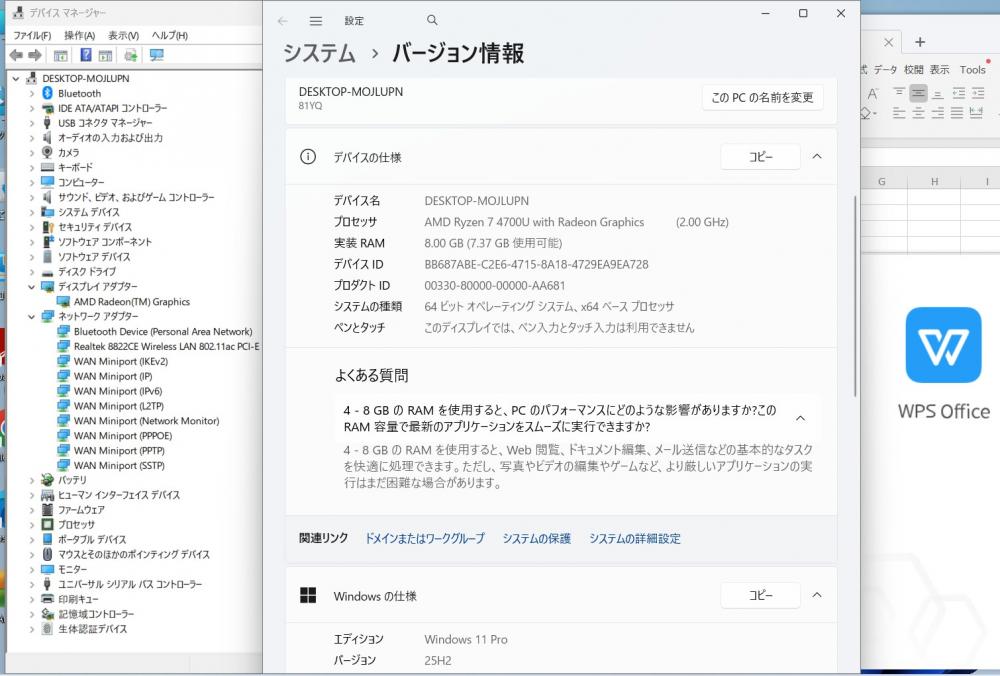The height and width of the screenshot is (676, 1000).
Task: Collapse the DESKTOP-MOJLUPN root node
Action: tap(16, 78)
